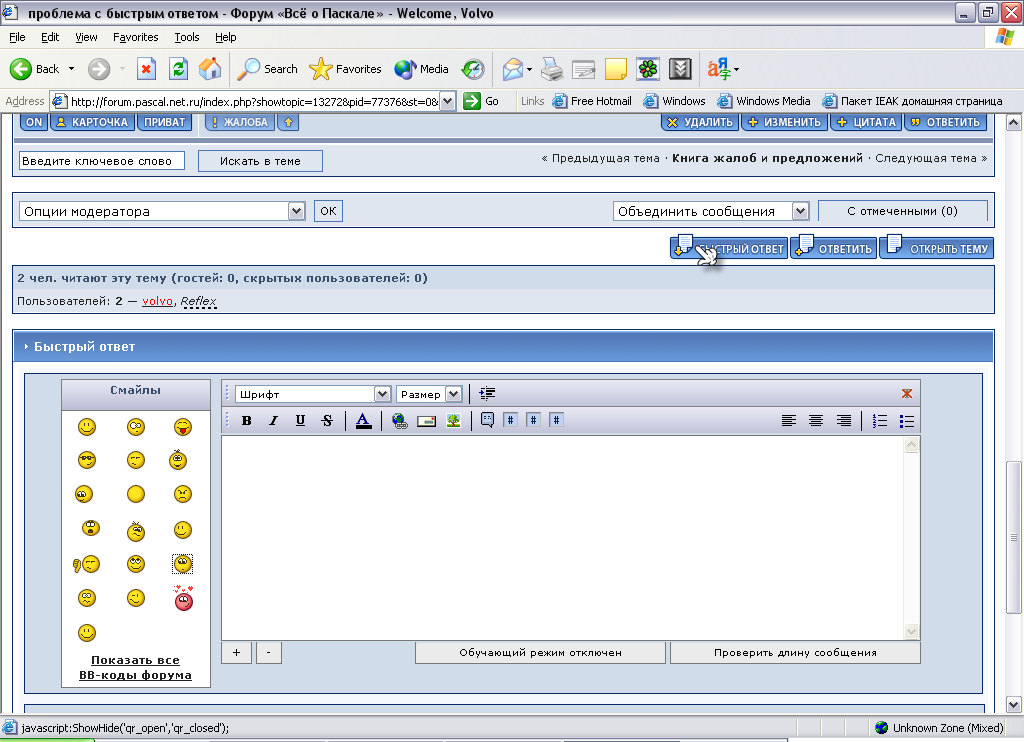
Task: Expand the Опции модератора dropdown
Action: pyautogui.click(x=162, y=211)
